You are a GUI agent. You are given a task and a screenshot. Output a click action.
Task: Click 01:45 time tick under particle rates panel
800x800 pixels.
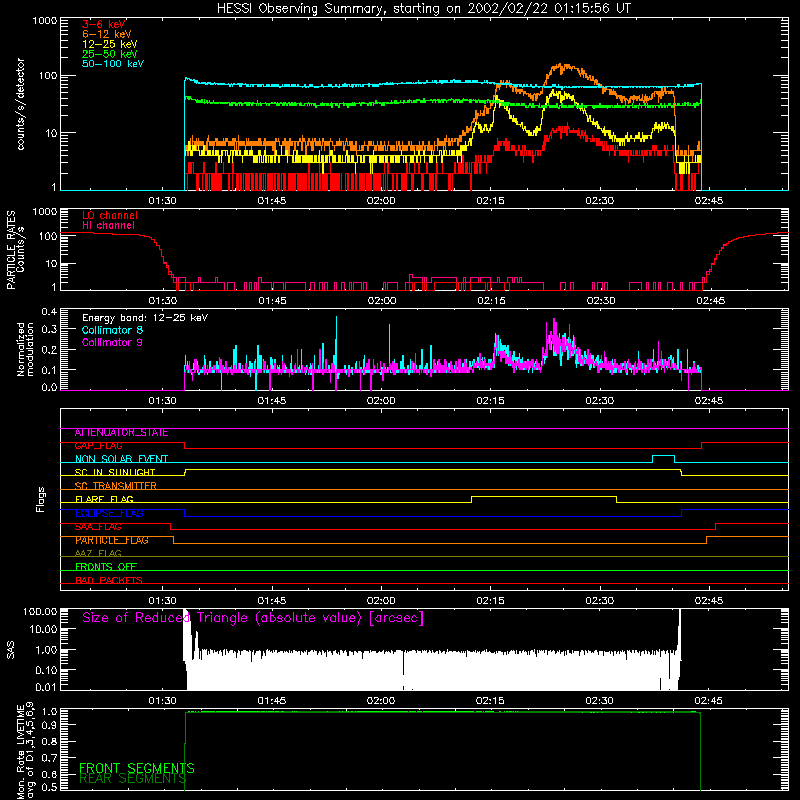(x=272, y=301)
